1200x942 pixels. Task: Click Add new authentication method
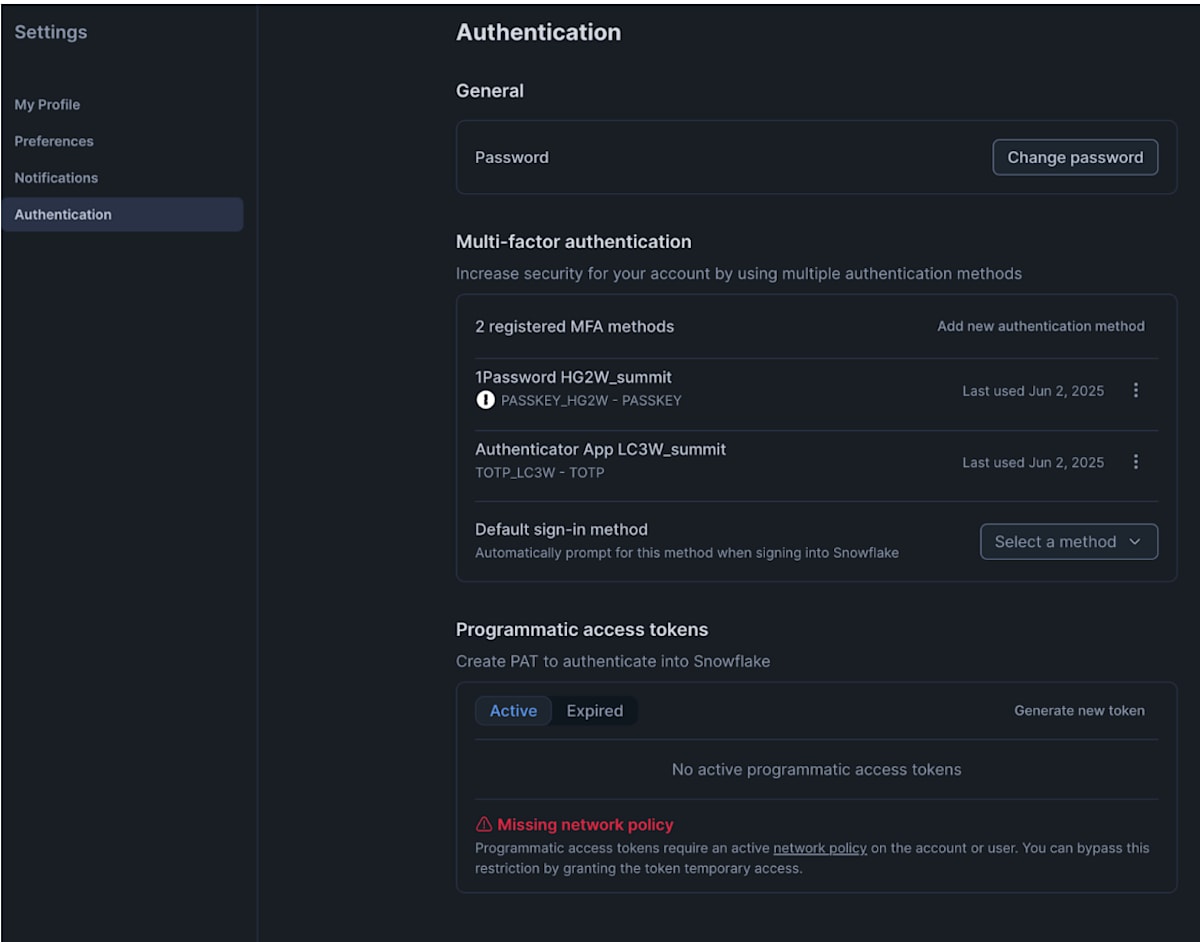[x=1041, y=326]
